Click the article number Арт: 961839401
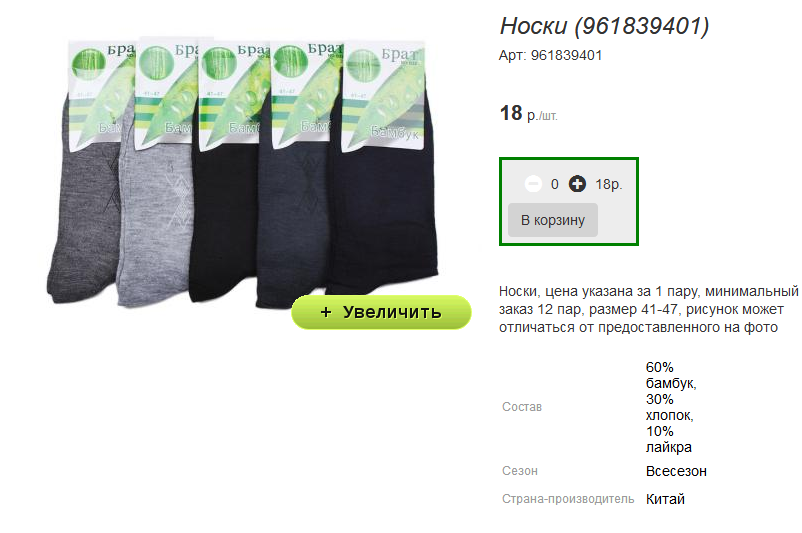Viewport: 802px width, 533px height. coord(550,55)
